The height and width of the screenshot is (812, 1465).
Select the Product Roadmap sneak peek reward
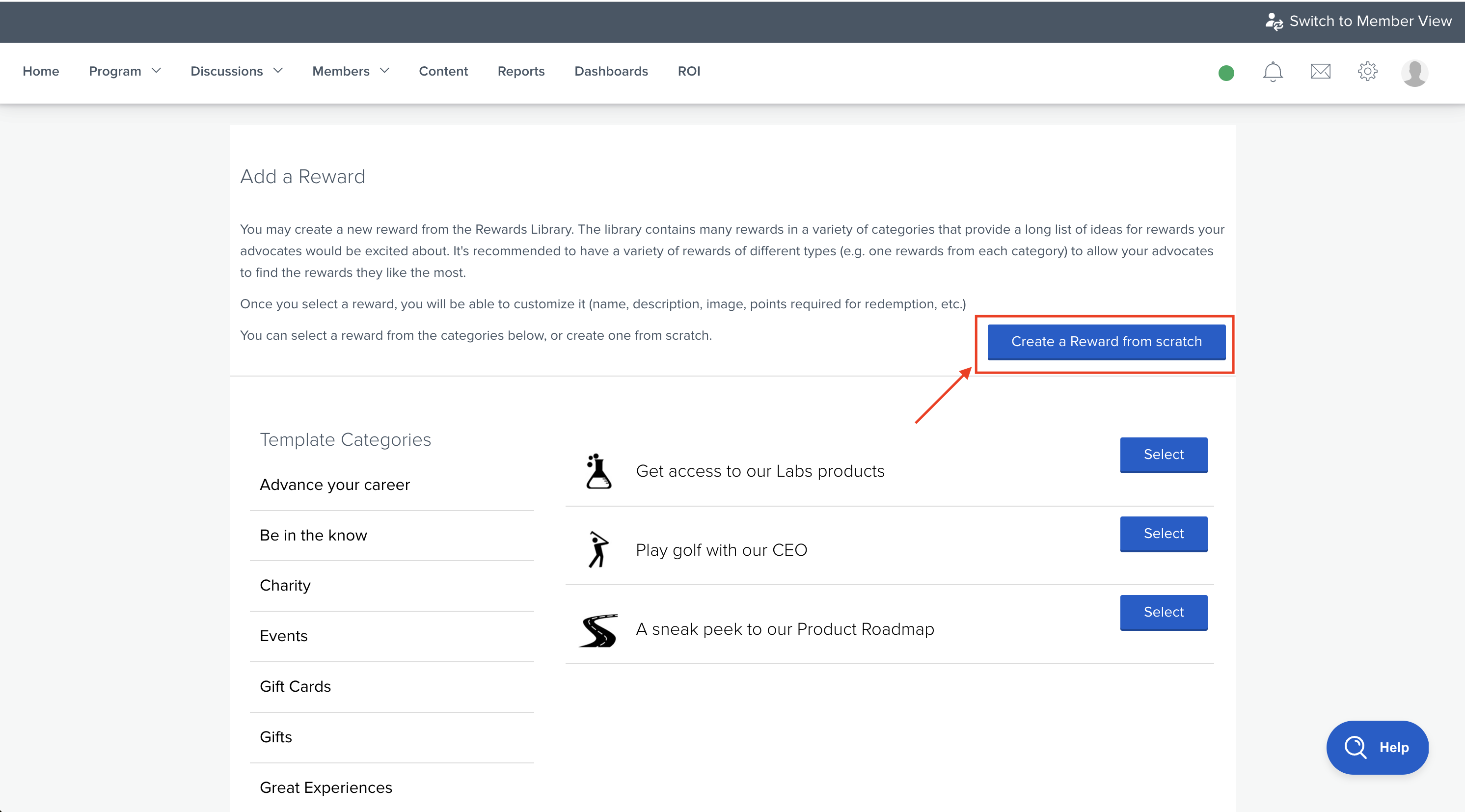point(1164,612)
